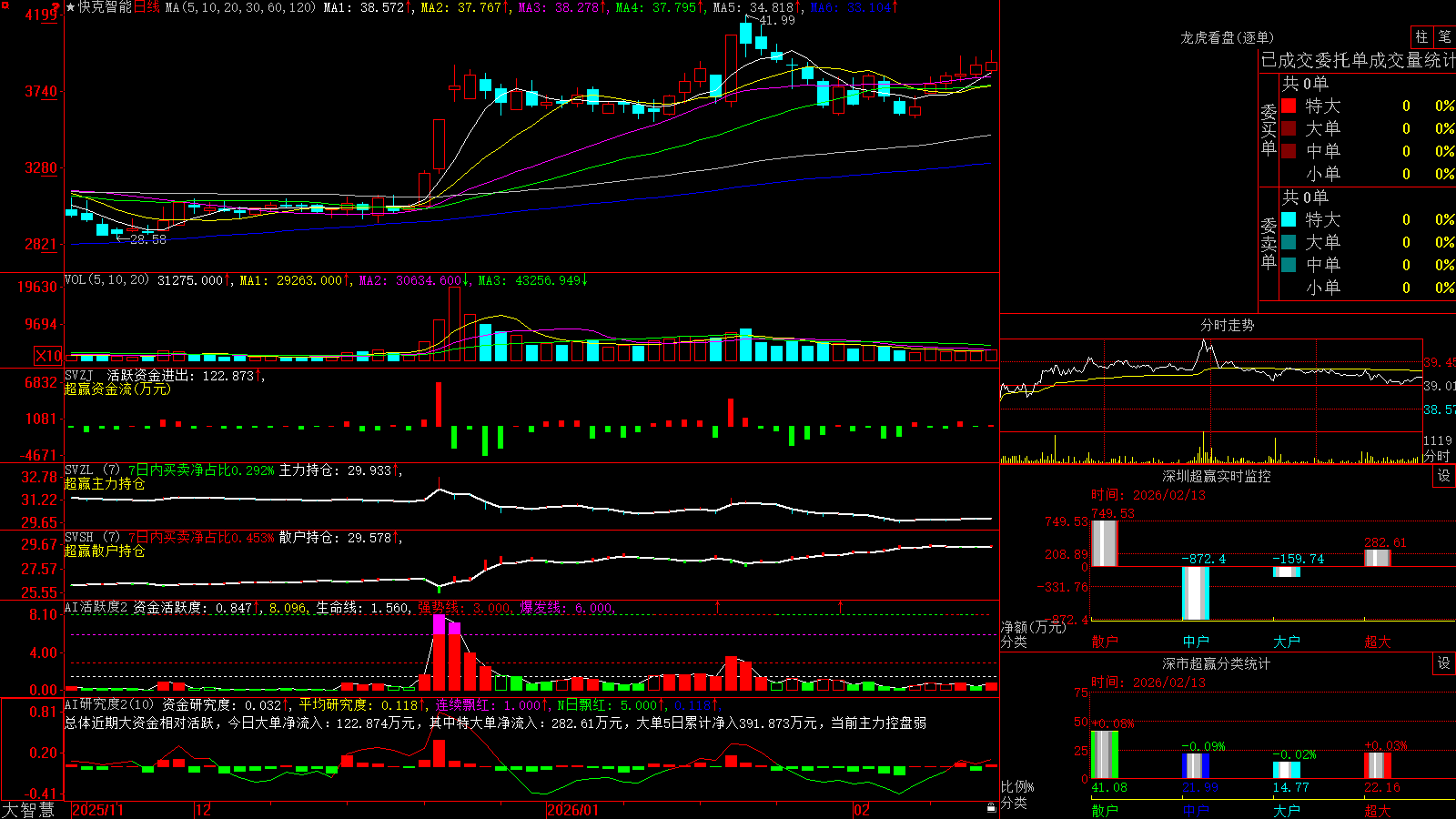Image resolution: width=1456 pixels, height=819 pixels.
Task: Click the 龙虎看盘(逐单) panel title
Action: click(1228, 37)
